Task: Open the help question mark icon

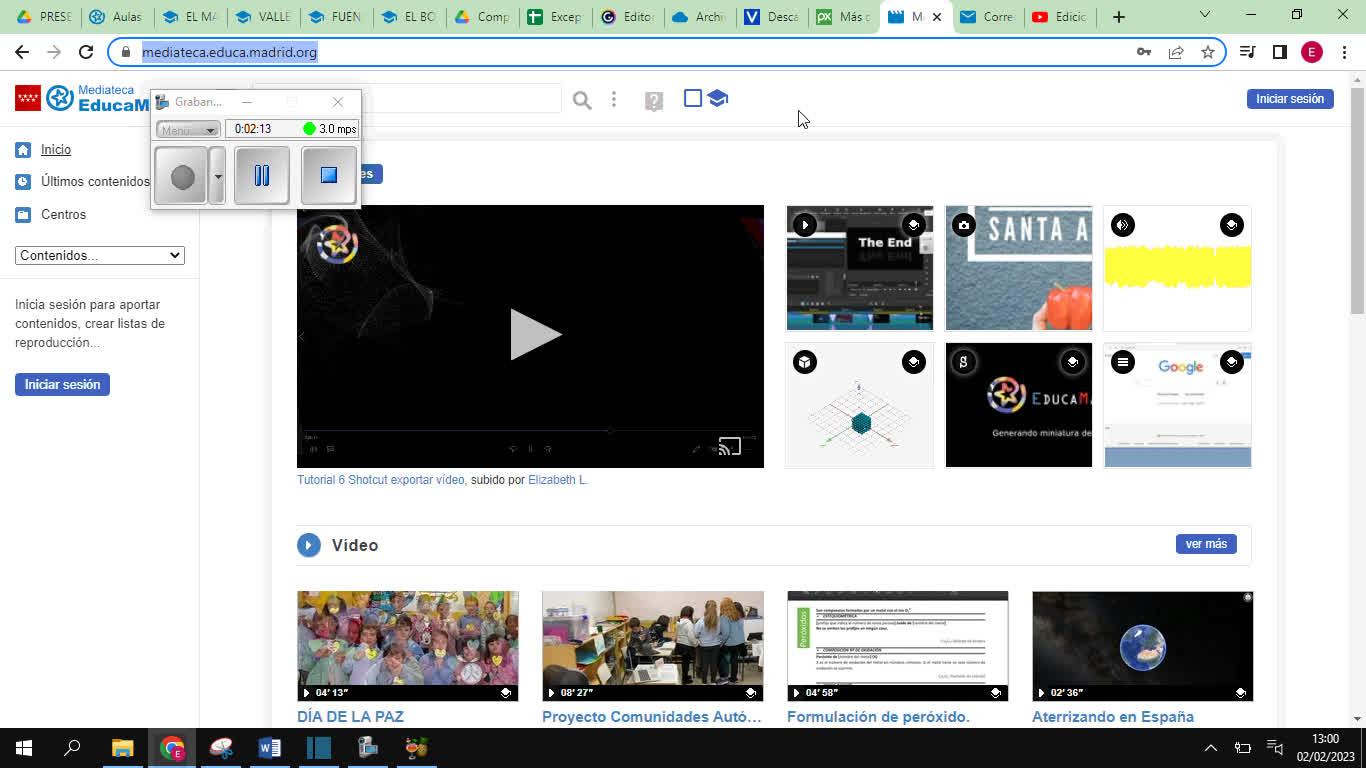Action: (x=654, y=101)
